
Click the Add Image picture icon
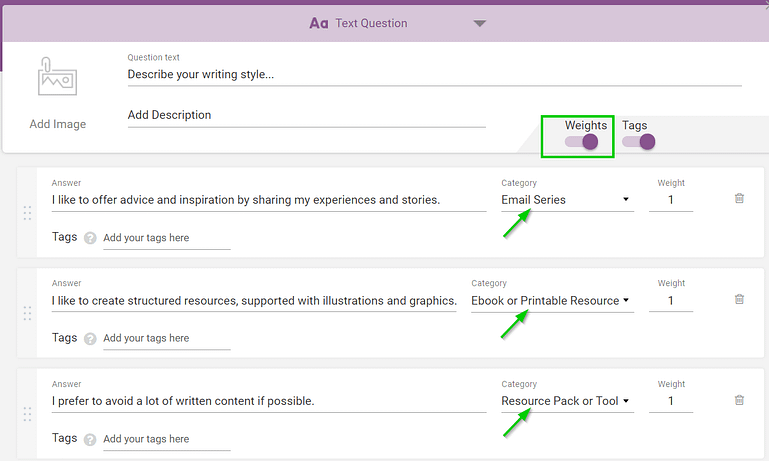coord(57,77)
